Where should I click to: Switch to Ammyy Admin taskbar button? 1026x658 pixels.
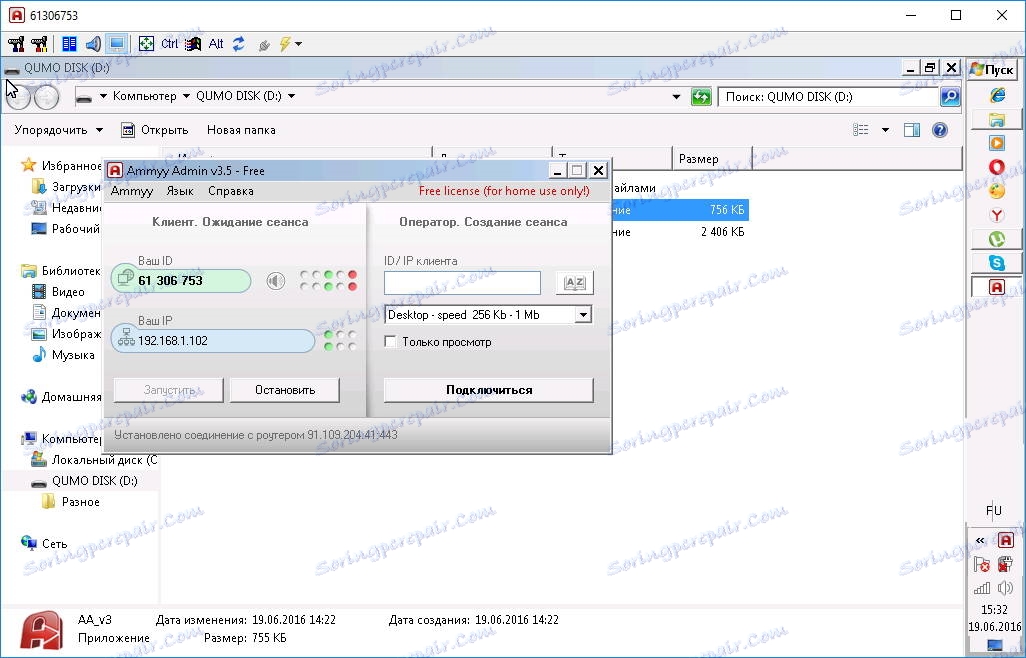point(997,287)
